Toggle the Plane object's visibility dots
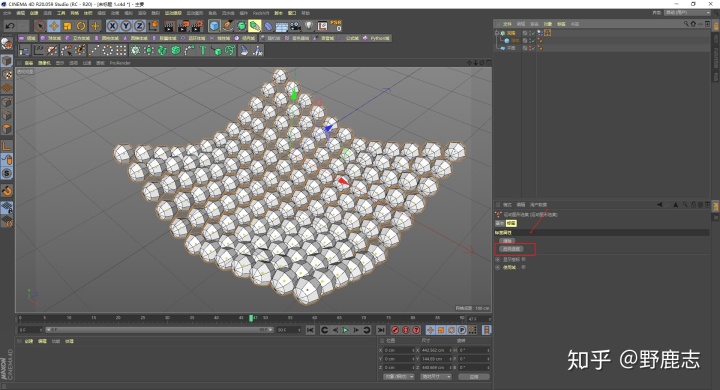This screenshot has width=720, height=390. (x=529, y=48)
